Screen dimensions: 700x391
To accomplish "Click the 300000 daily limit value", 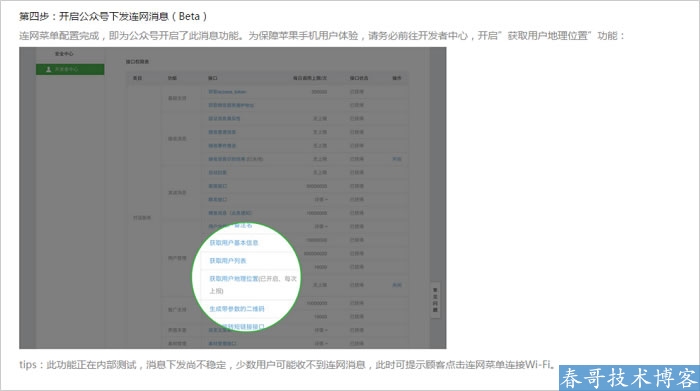I will (319, 92).
